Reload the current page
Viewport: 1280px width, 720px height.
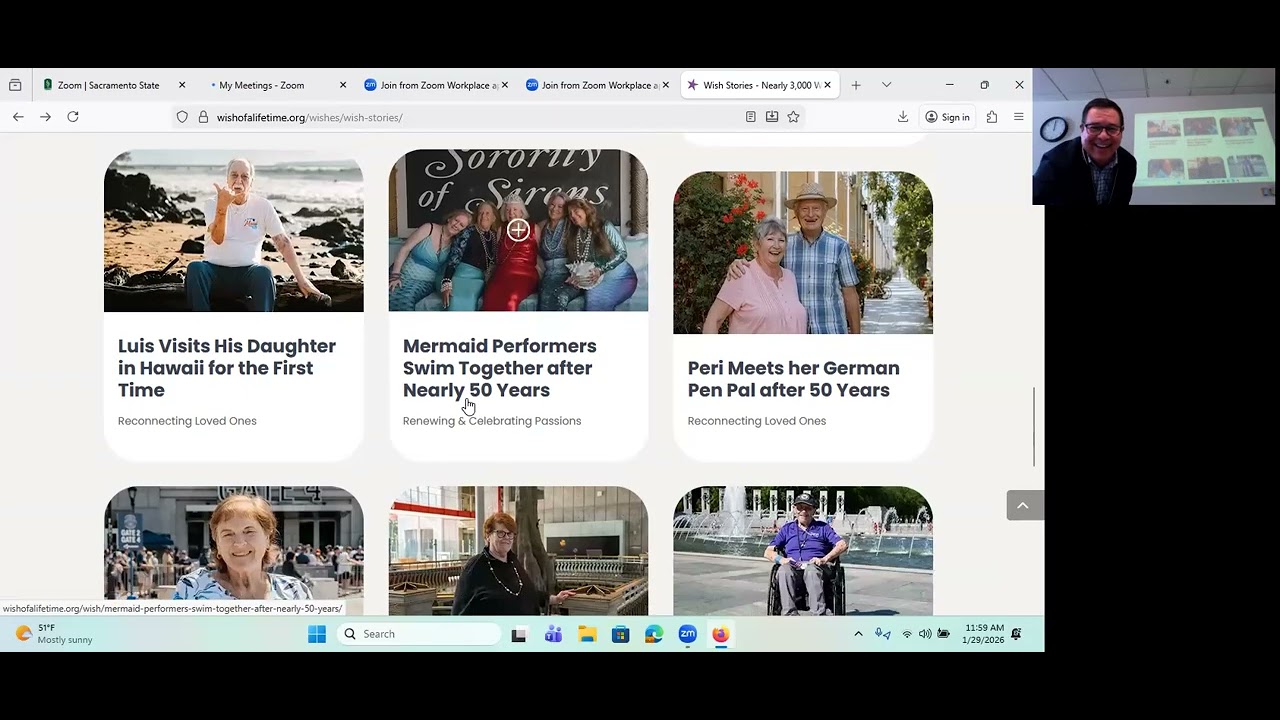pos(73,117)
